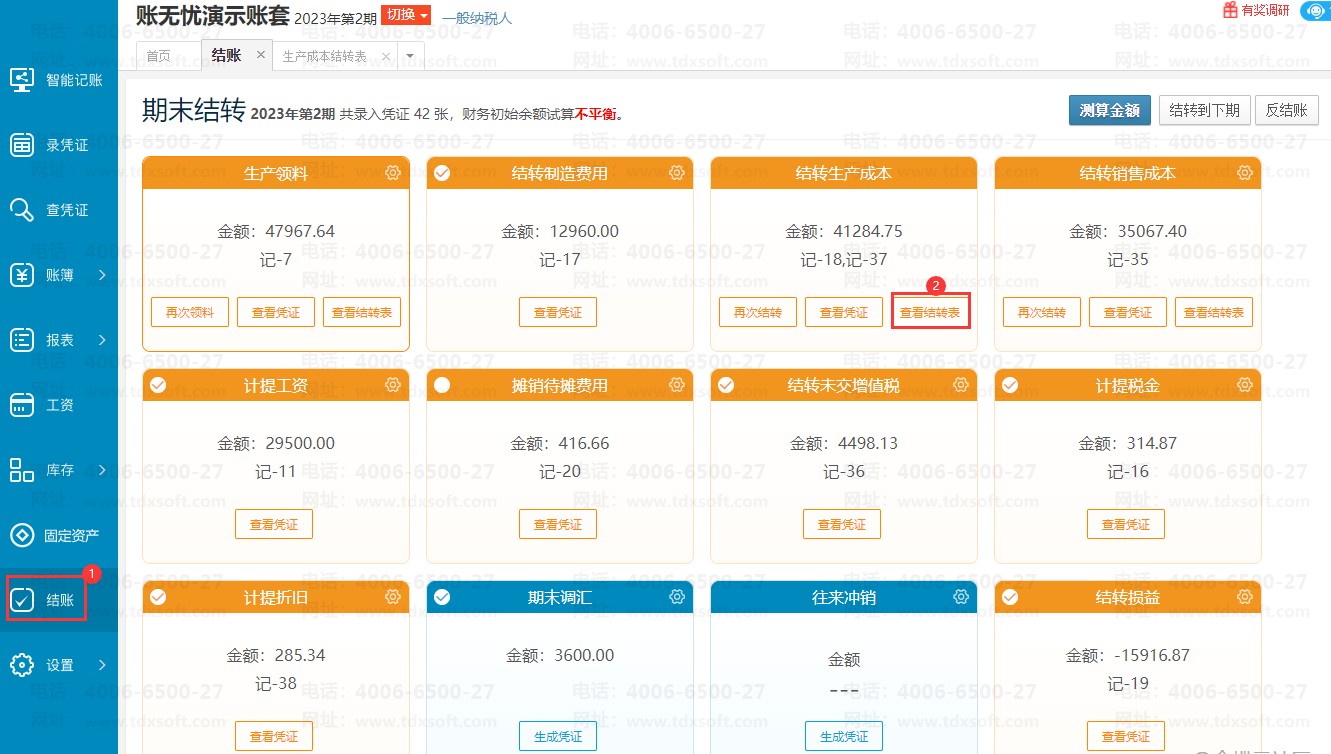Toggle check circle on 结转制造费用 card

pyautogui.click(x=442, y=173)
